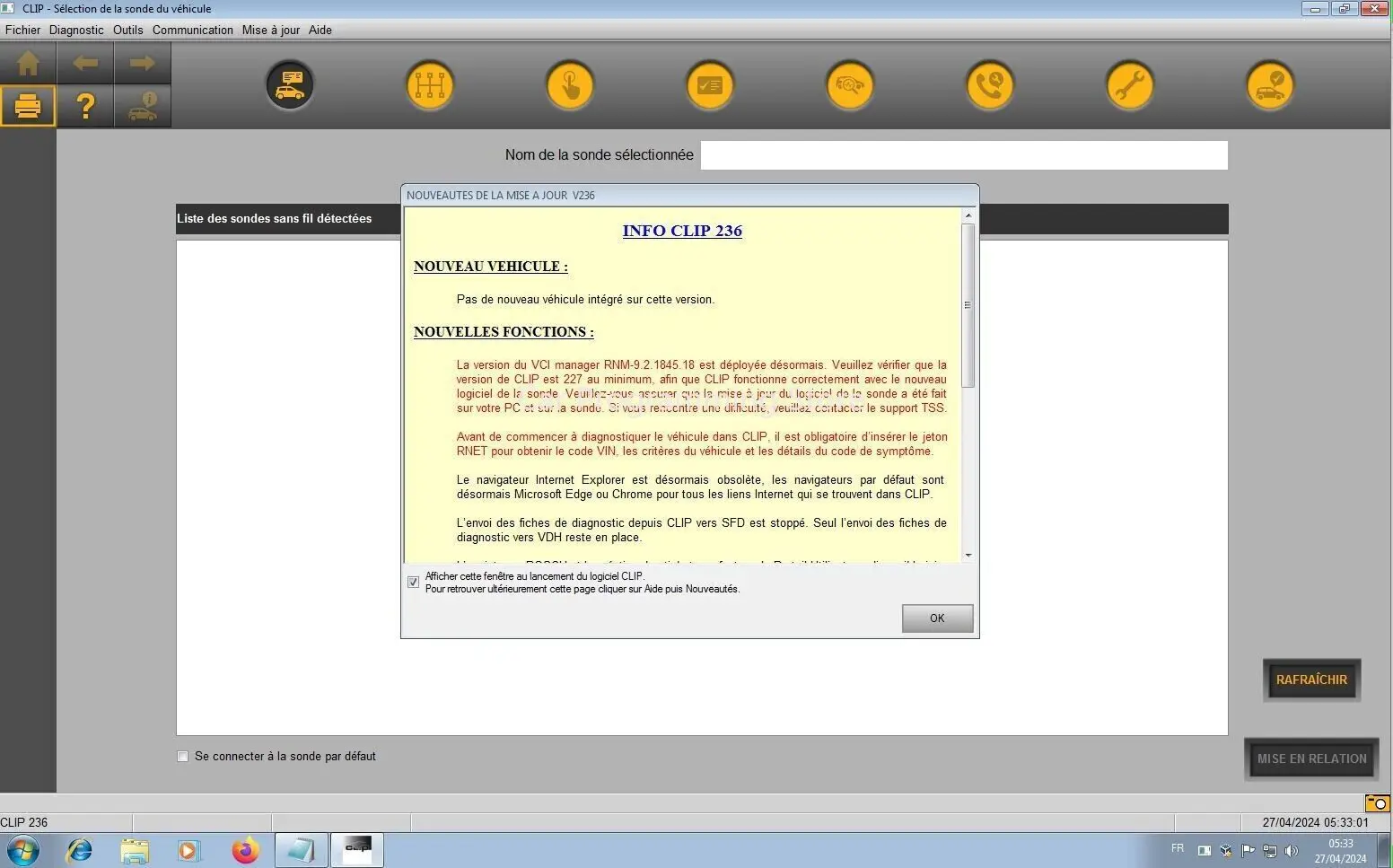Select the car diagnostic gauge step icon
Viewport: 1393px width, 868px height.
[x=850, y=85]
